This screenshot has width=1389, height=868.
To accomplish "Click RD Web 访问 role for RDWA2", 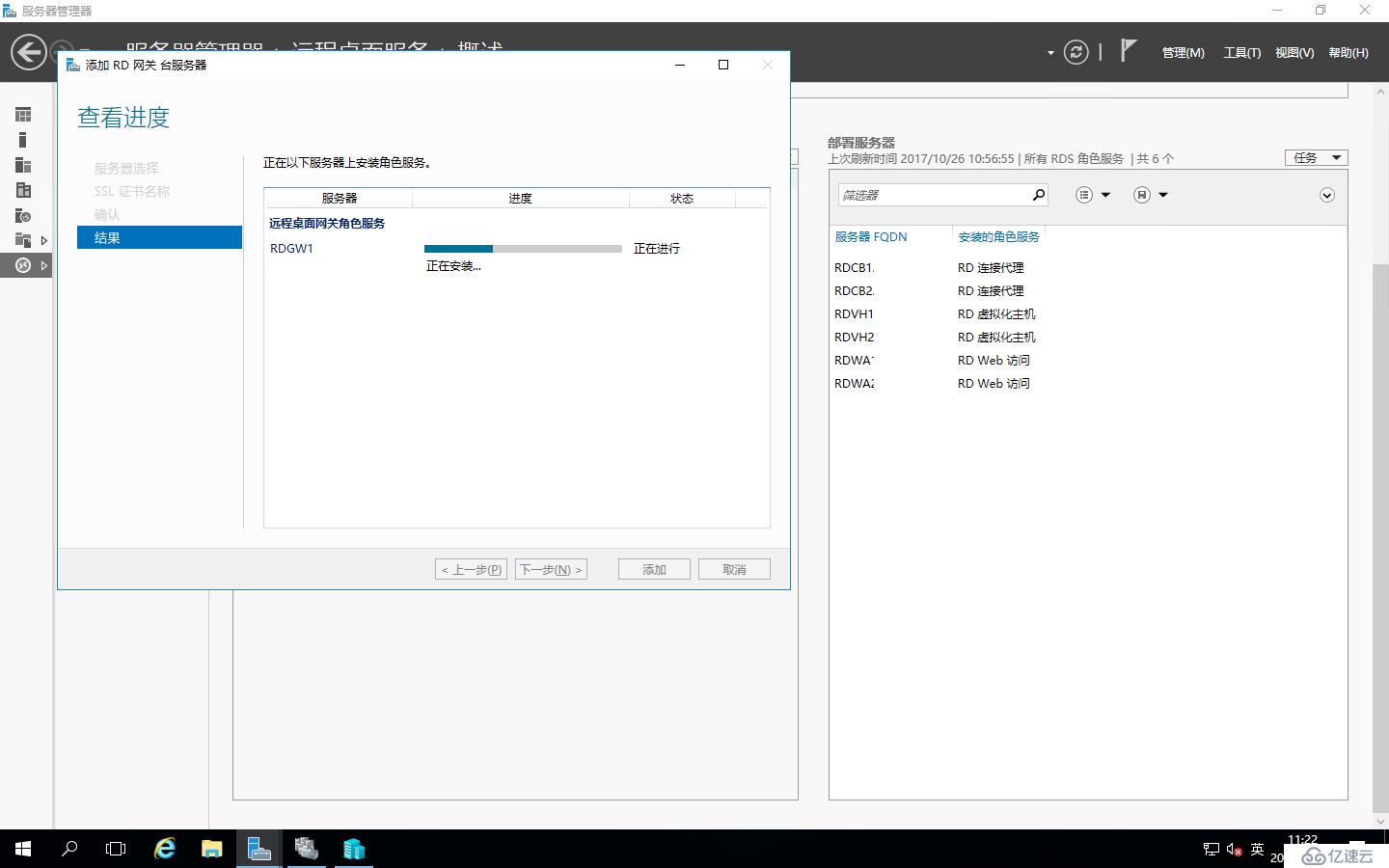I will 994,383.
